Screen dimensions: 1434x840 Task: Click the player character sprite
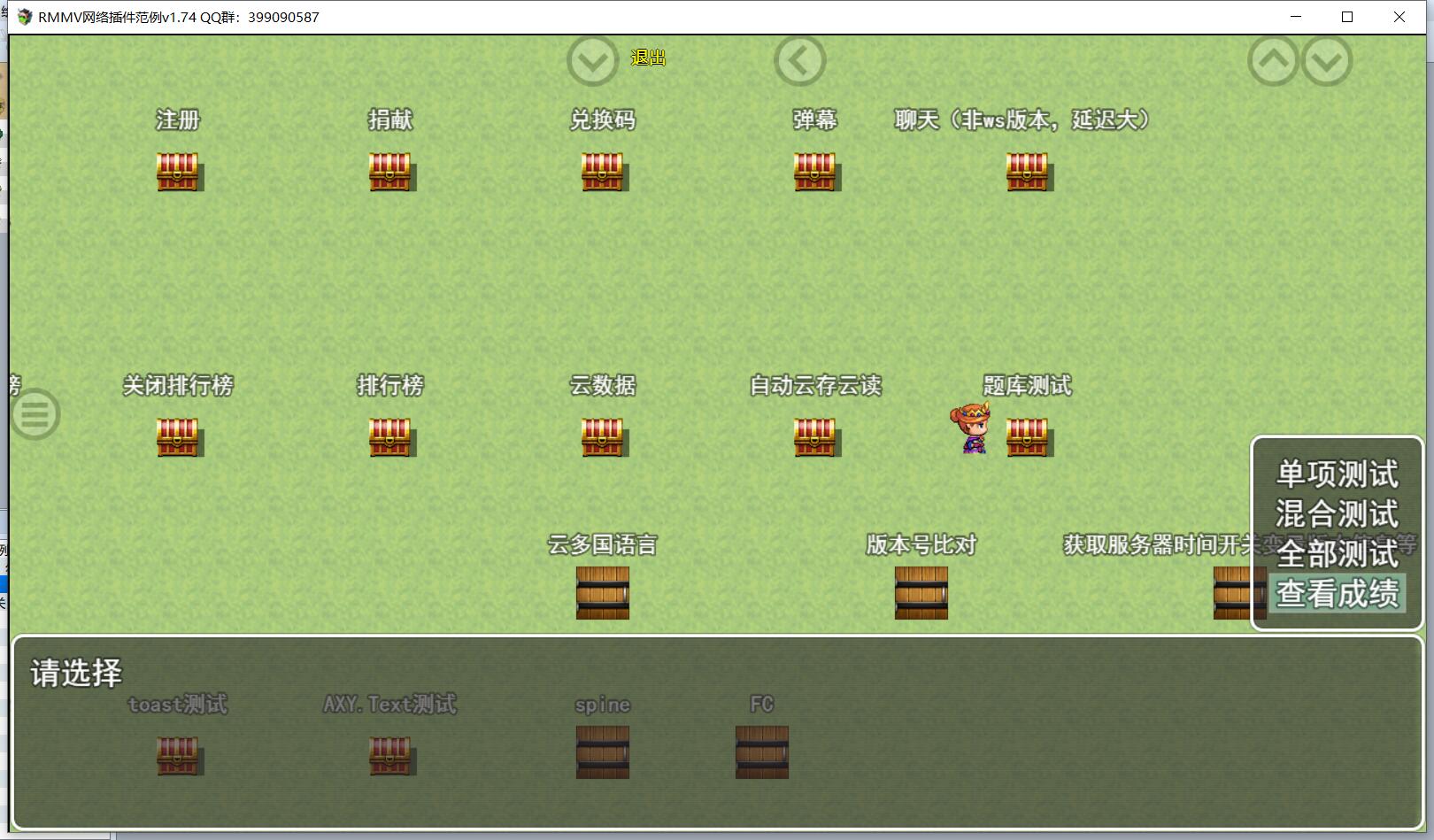click(971, 428)
